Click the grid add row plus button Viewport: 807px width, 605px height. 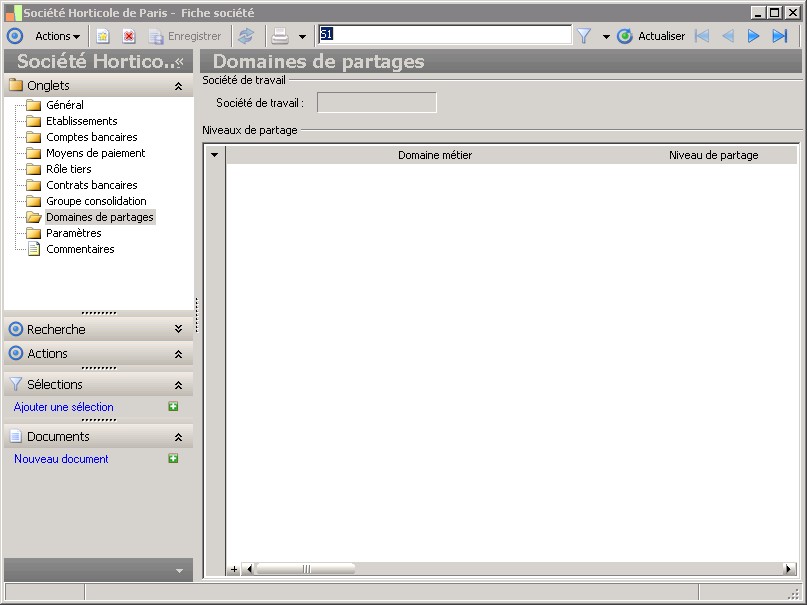[x=234, y=569]
